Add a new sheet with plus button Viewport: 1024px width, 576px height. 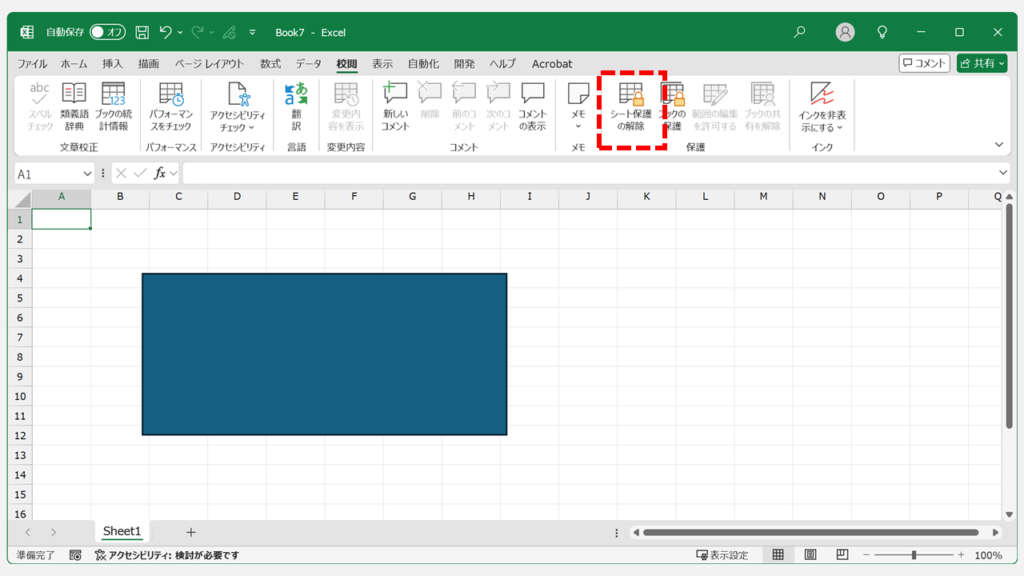pos(191,532)
